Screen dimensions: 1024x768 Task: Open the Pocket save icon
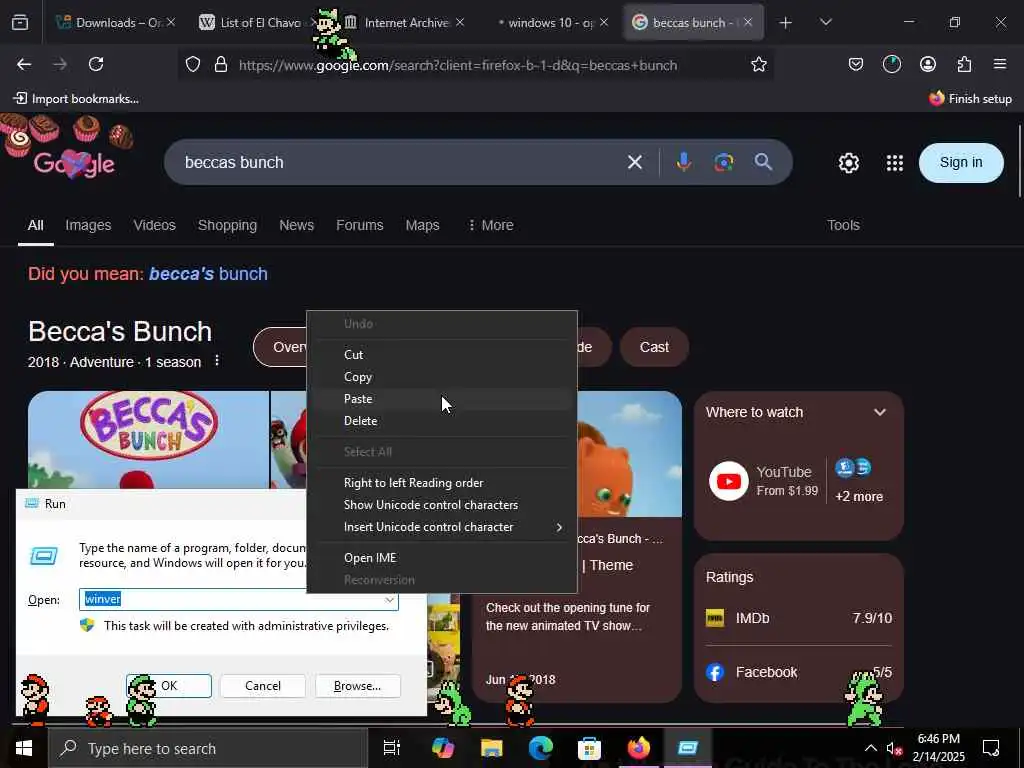point(856,64)
